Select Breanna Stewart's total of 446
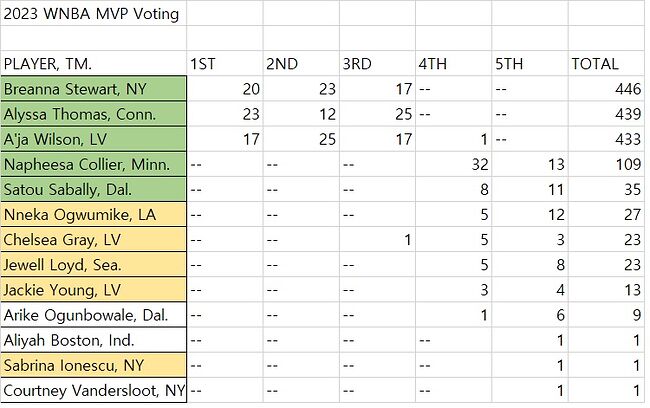650x408 pixels. [x=606, y=89]
